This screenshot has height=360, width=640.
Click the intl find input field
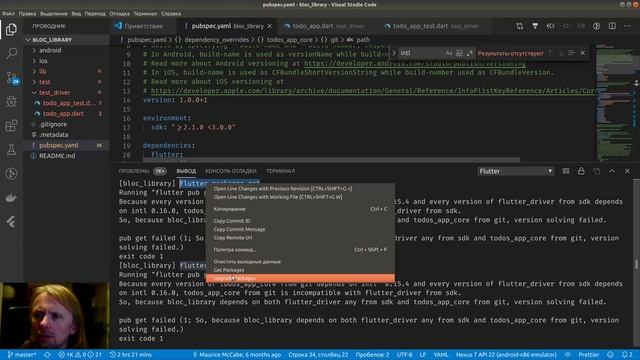[x=421, y=53]
